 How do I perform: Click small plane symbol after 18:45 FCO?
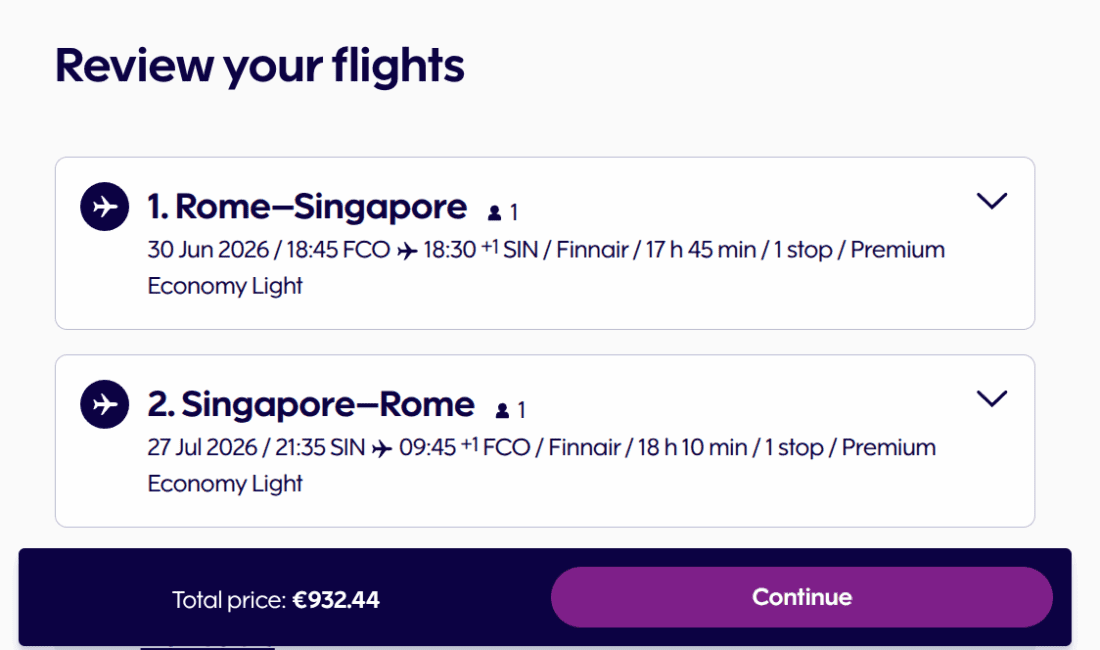(x=407, y=251)
